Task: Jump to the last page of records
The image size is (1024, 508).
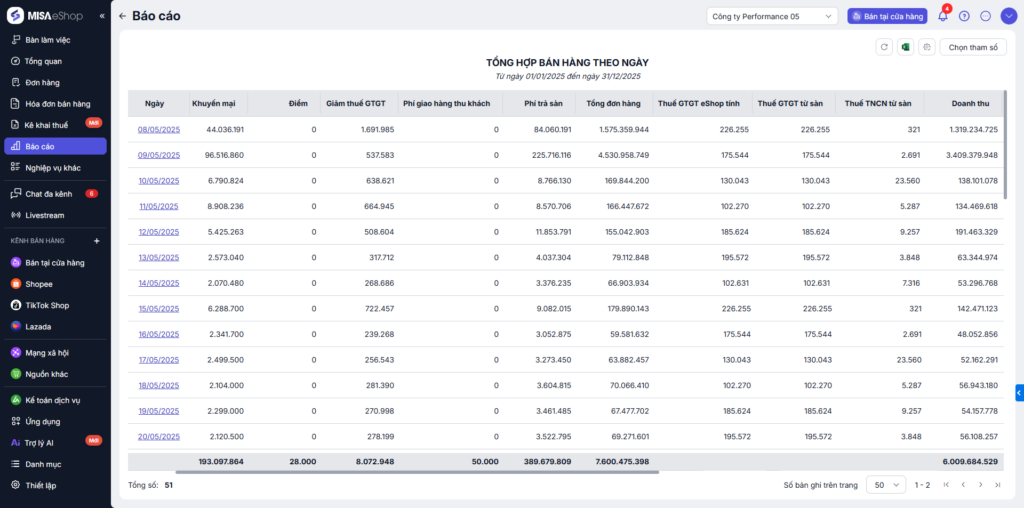Action: click(997, 484)
